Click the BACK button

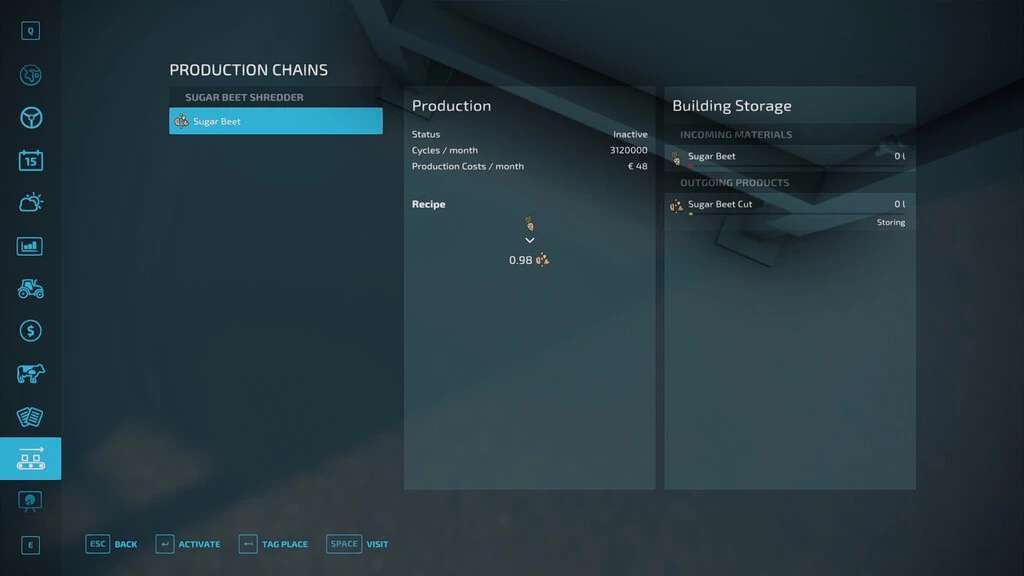[112, 544]
